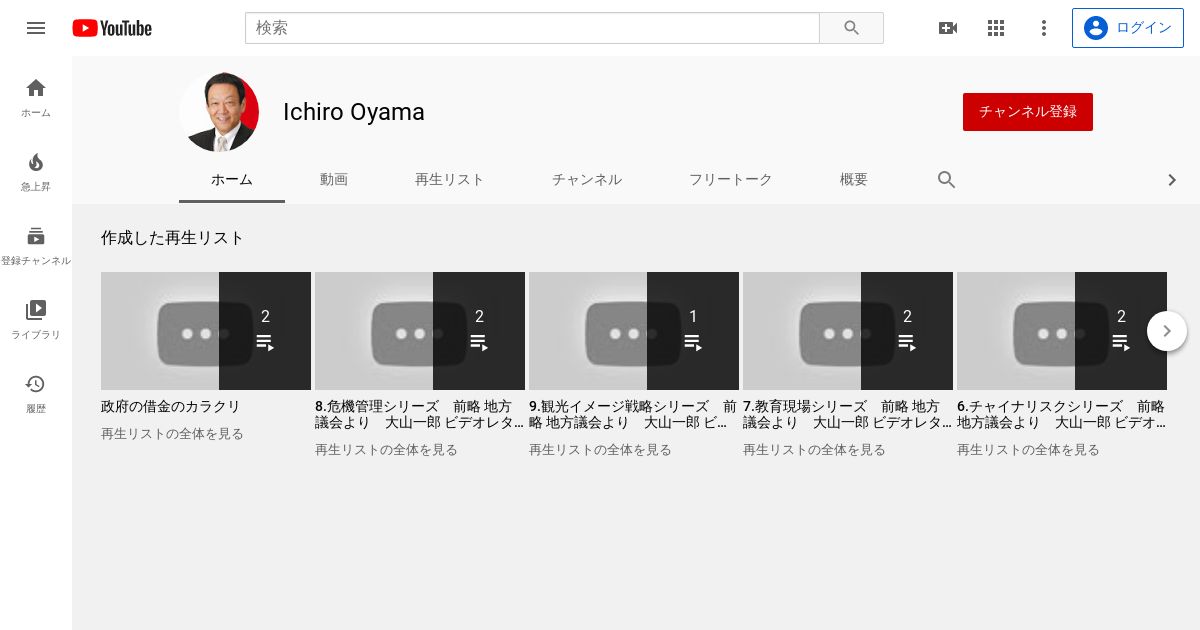
Task: Click playlist icon on 7.教育現場シリーズ thumbnail
Action: [907, 342]
